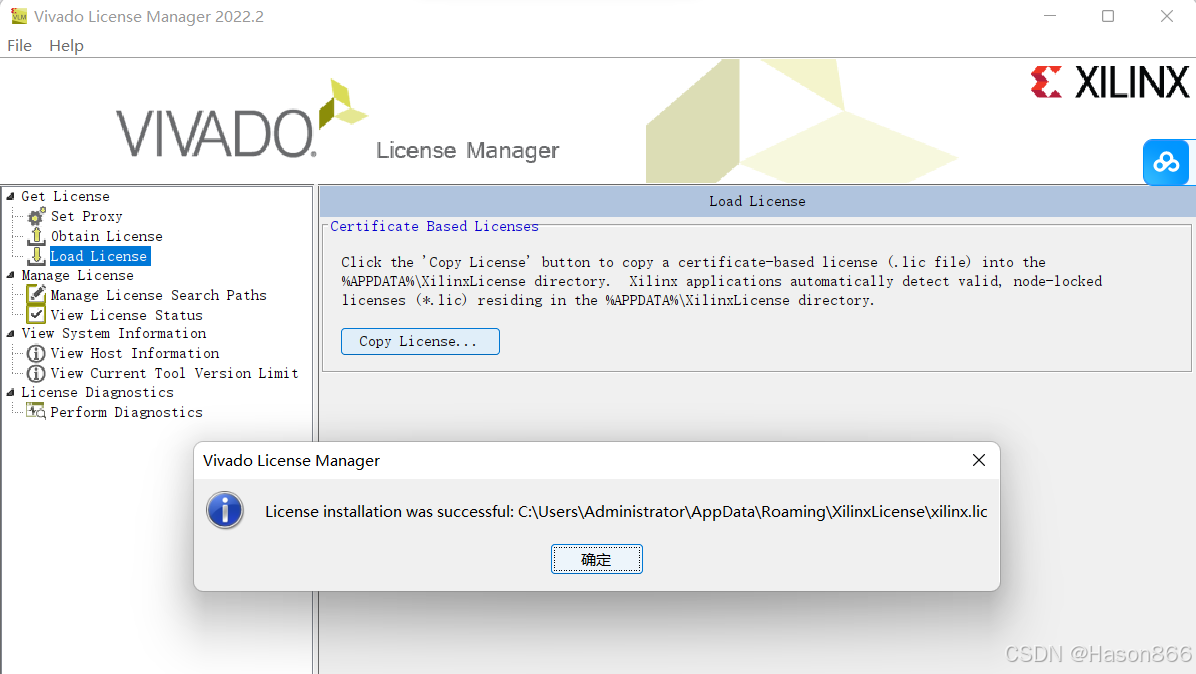1196x674 pixels.
Task: Select Perform Diagnostics in the tree
Action: click(127, 412)
